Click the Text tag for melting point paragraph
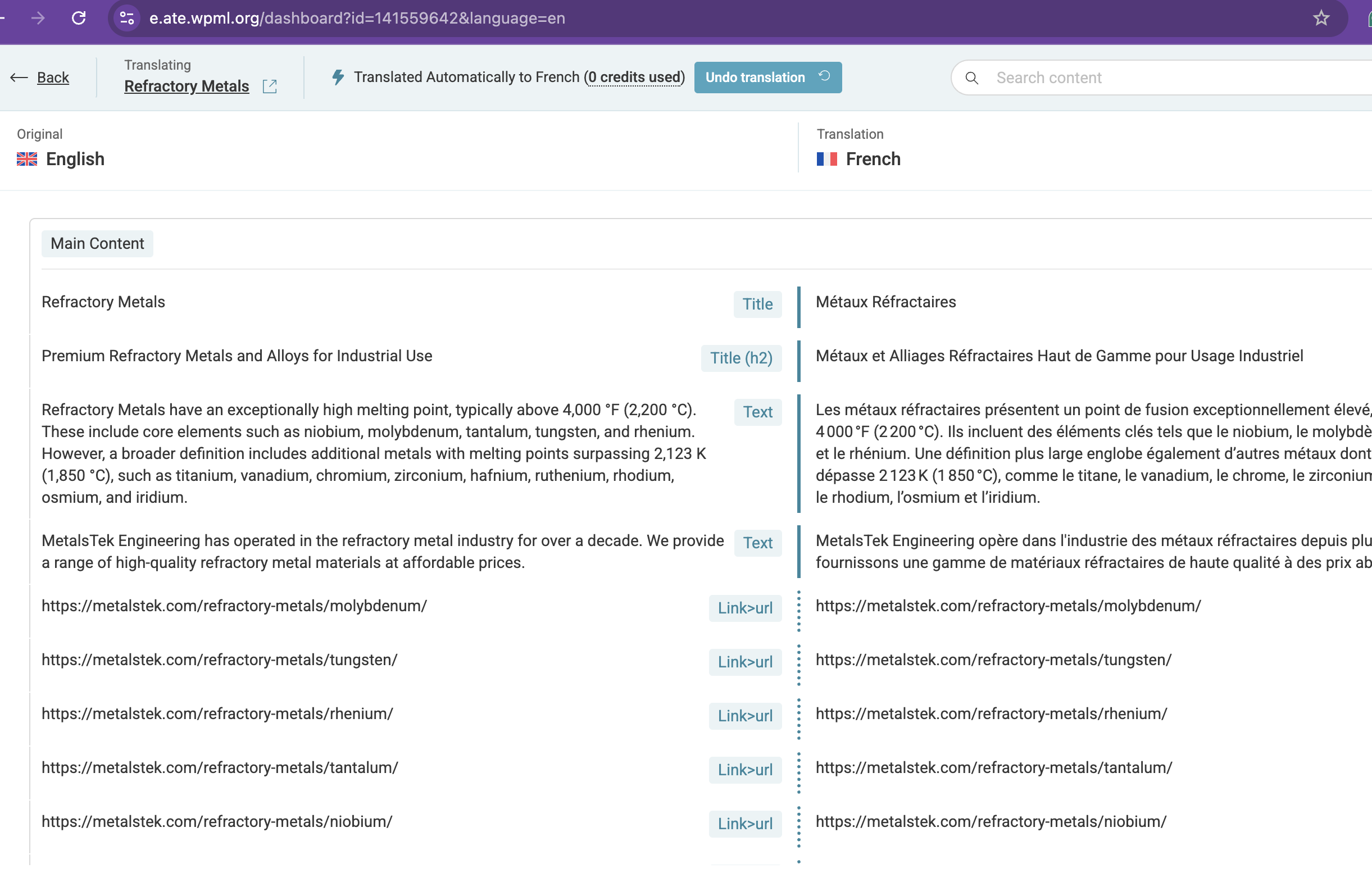1372x882 pixels. (x=758, y=412)
